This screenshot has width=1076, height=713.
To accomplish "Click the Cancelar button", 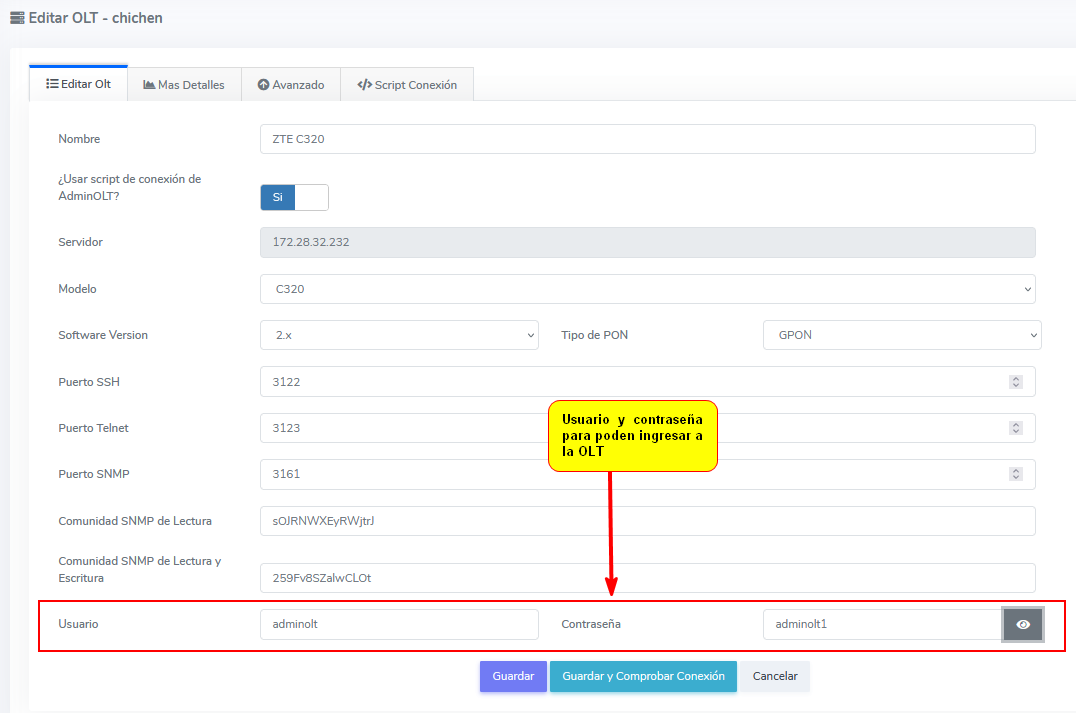I will click(x=775, y=676).
